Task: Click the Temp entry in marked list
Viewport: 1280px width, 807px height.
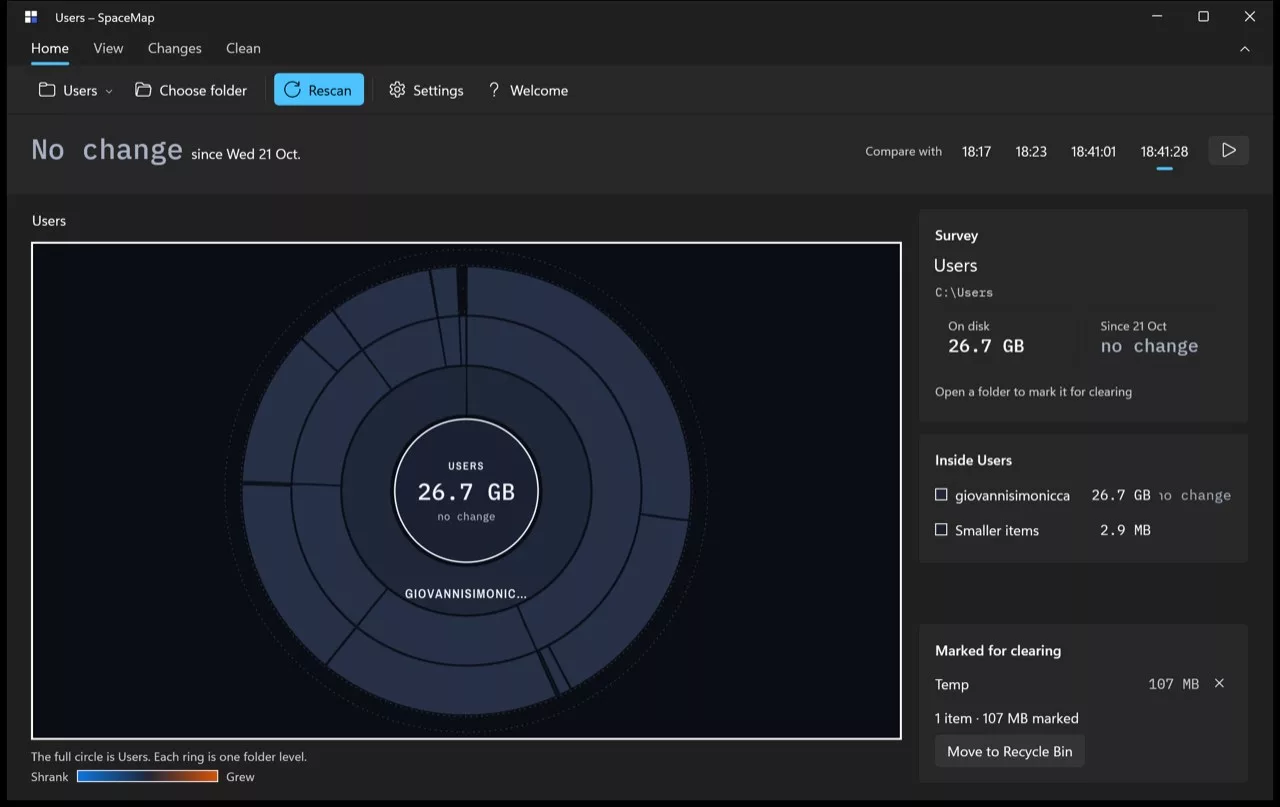Action: click(952, 685)
